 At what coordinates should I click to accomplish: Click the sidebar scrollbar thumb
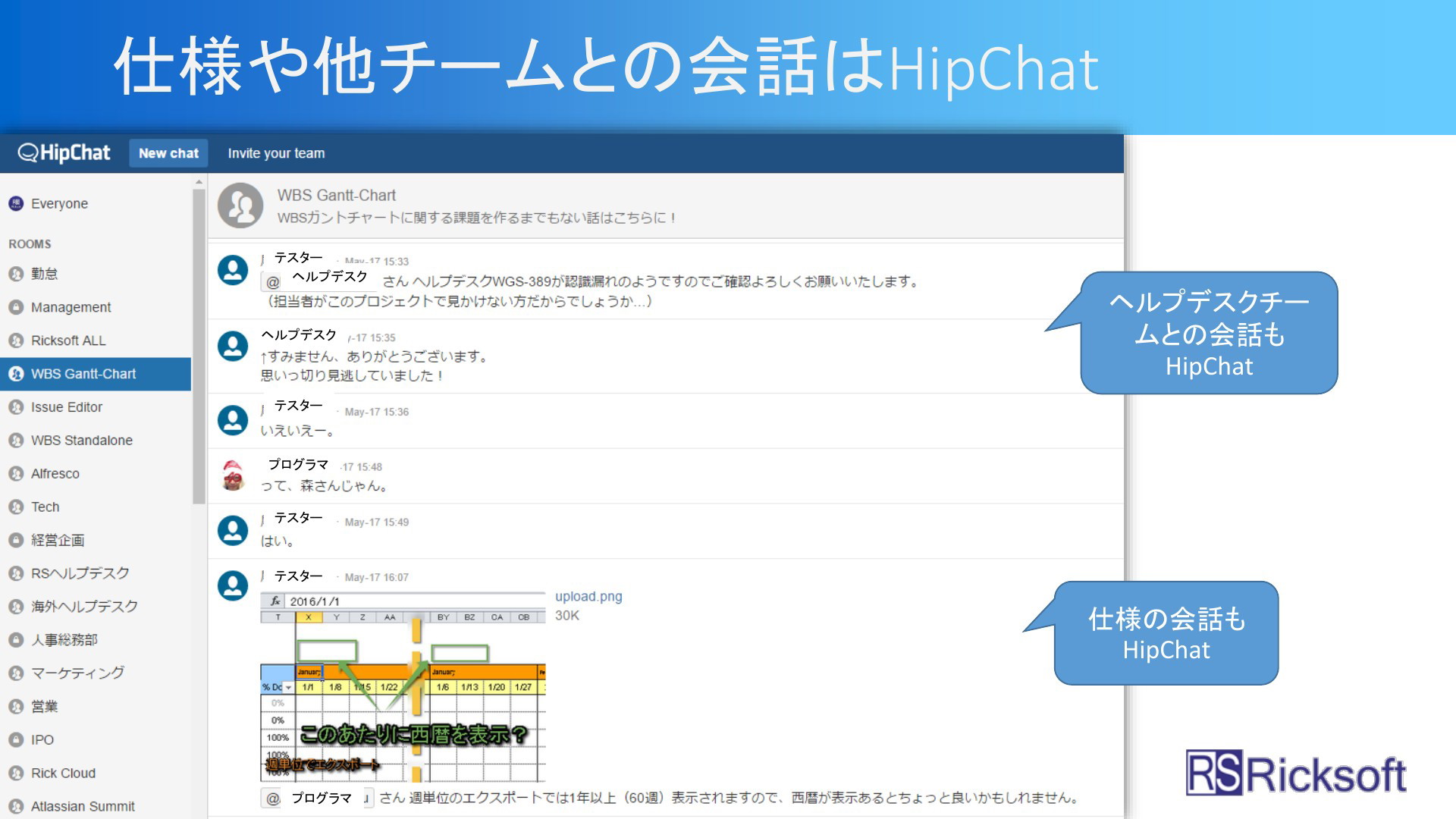[x=199, y=346]
